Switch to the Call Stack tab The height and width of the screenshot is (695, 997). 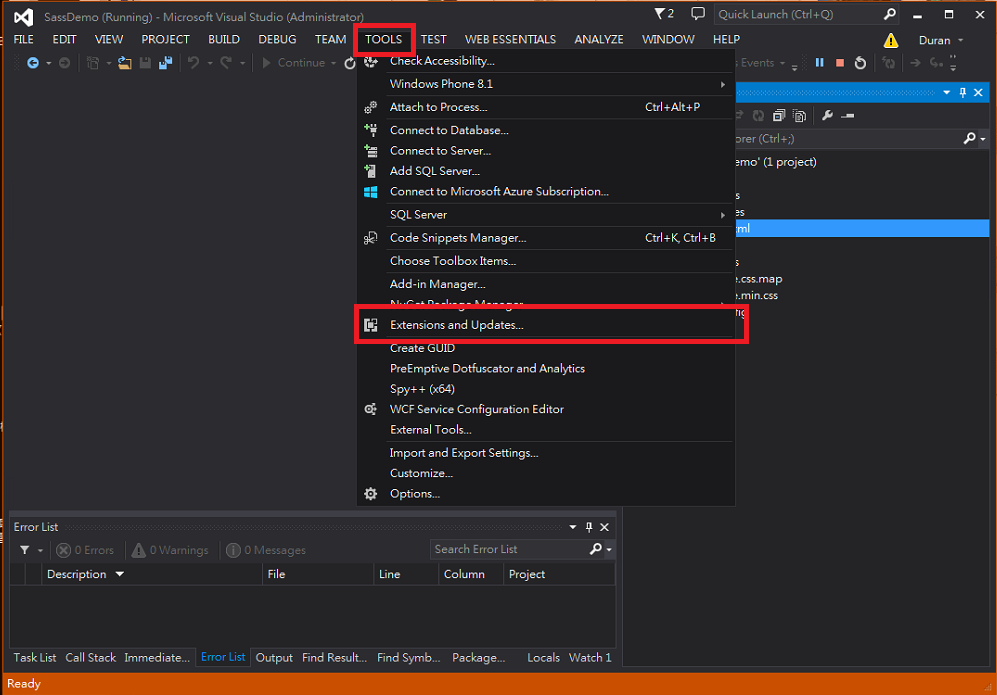point(90,657)
